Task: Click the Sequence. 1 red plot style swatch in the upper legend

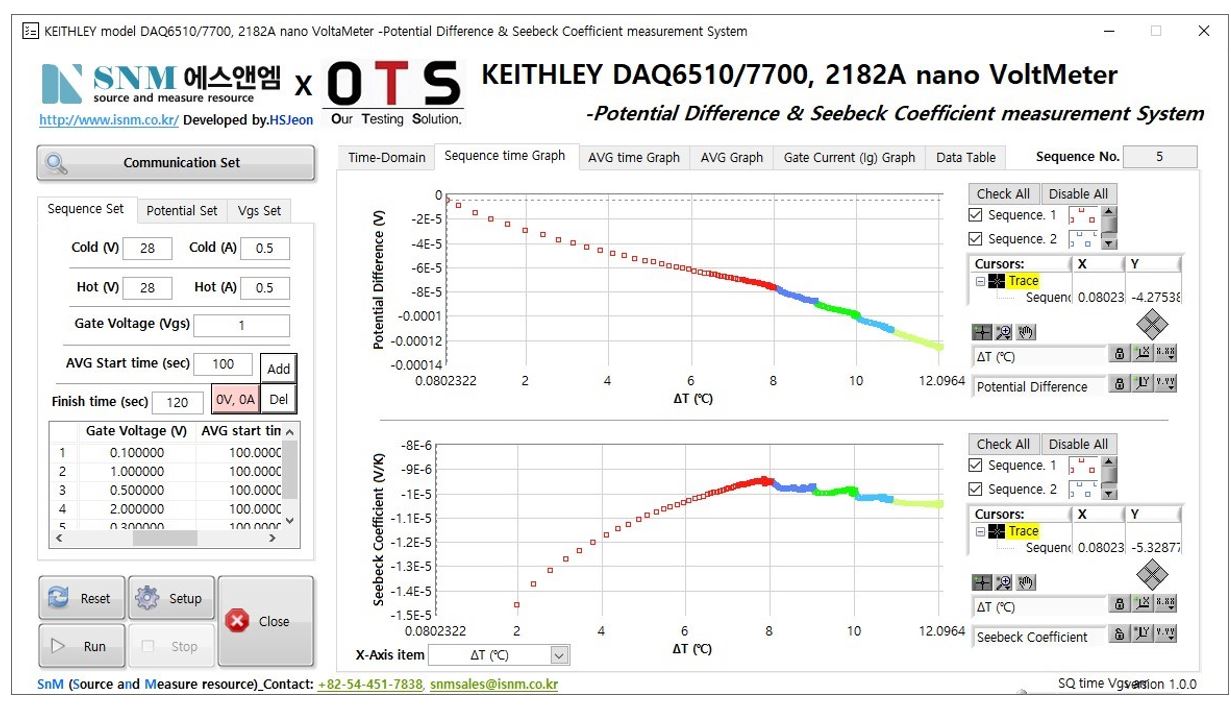Action: [1083, 215]
